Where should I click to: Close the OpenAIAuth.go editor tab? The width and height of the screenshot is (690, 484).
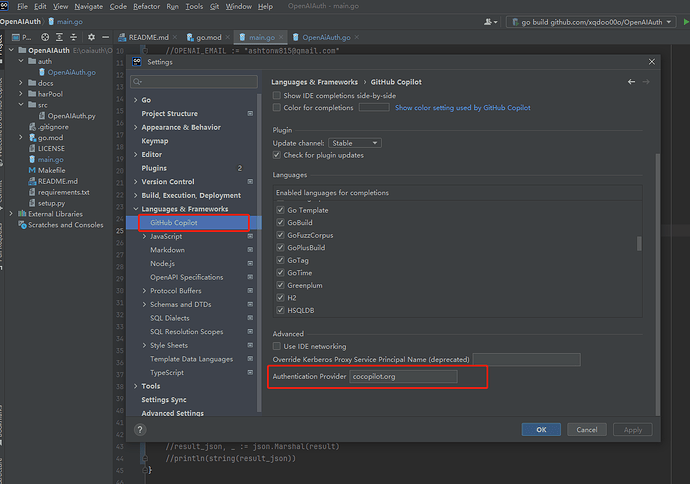click(356, 37)
